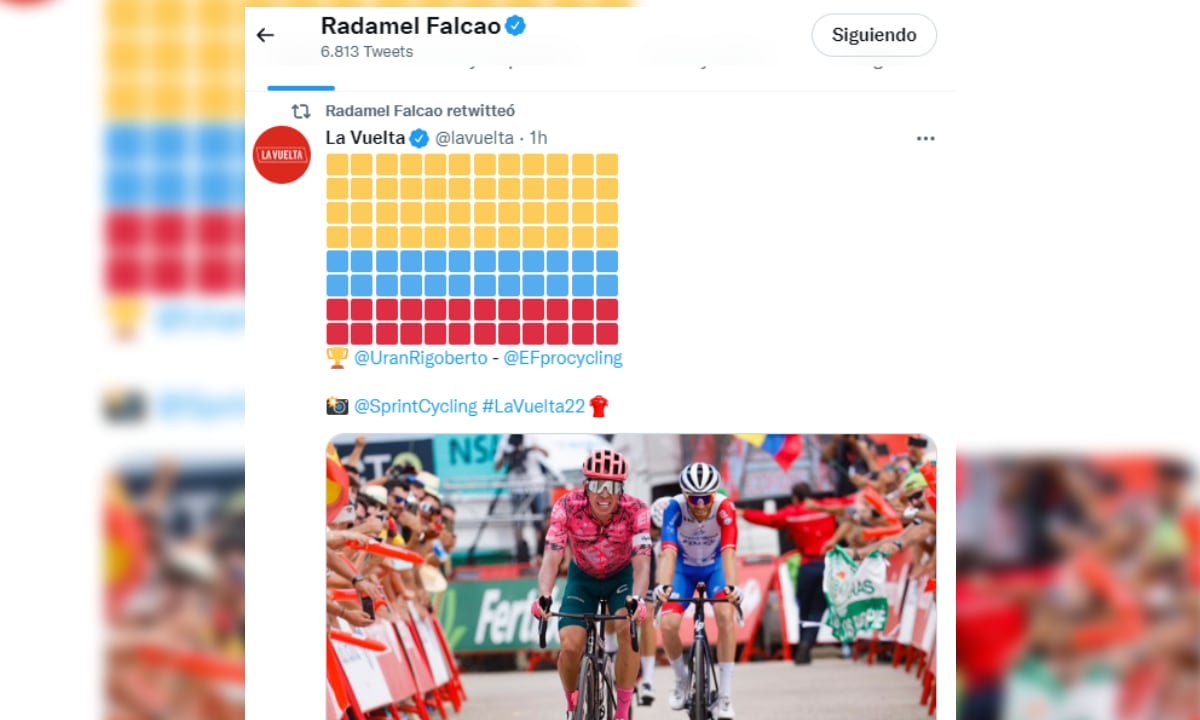Viewport: 1200px width, 720px height.
Task: Open the @lavuelta profile handle
Action: [x=474, y=138]
